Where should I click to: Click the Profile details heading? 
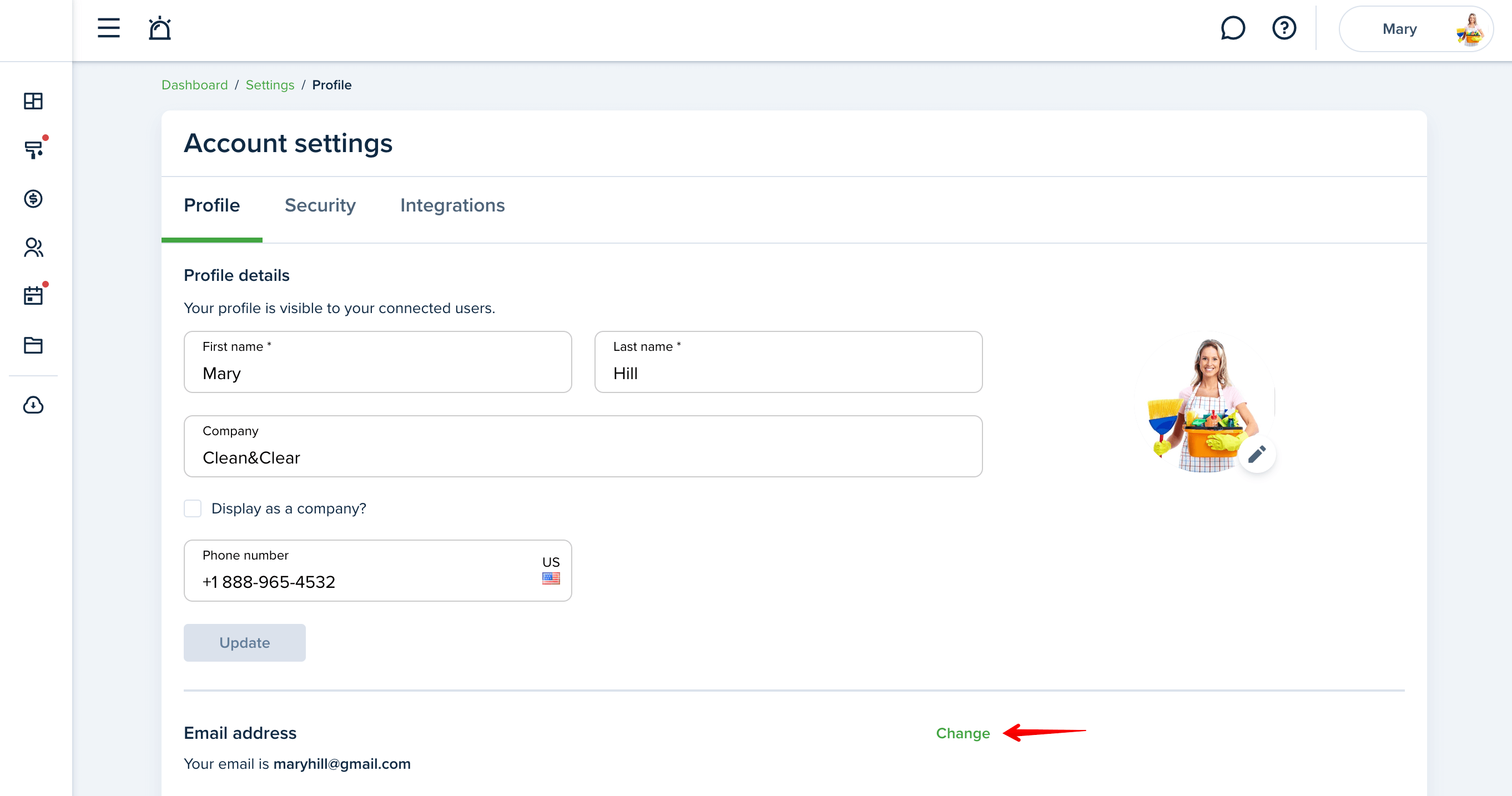click(236, 275)
